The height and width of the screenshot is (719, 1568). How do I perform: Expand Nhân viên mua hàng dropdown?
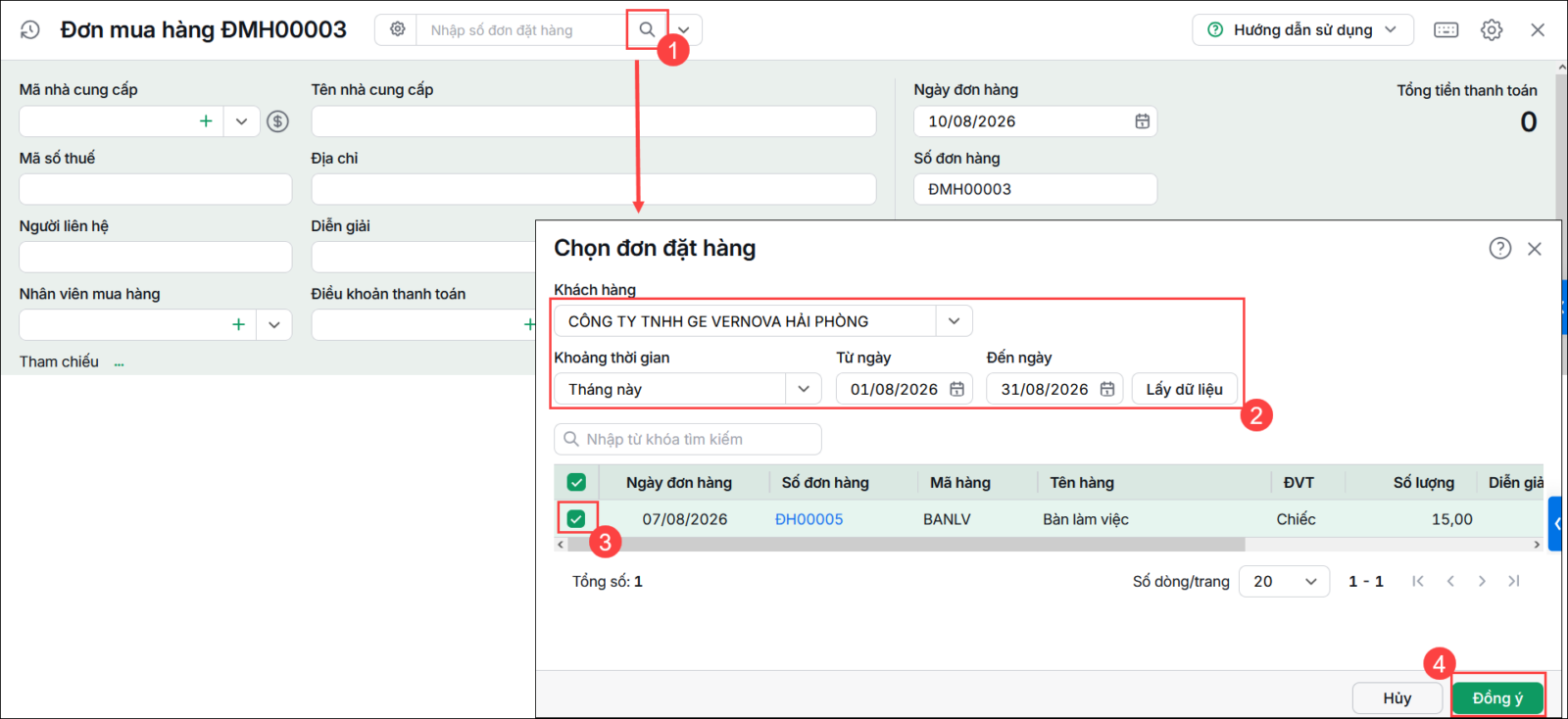click(x=274, y=324)
